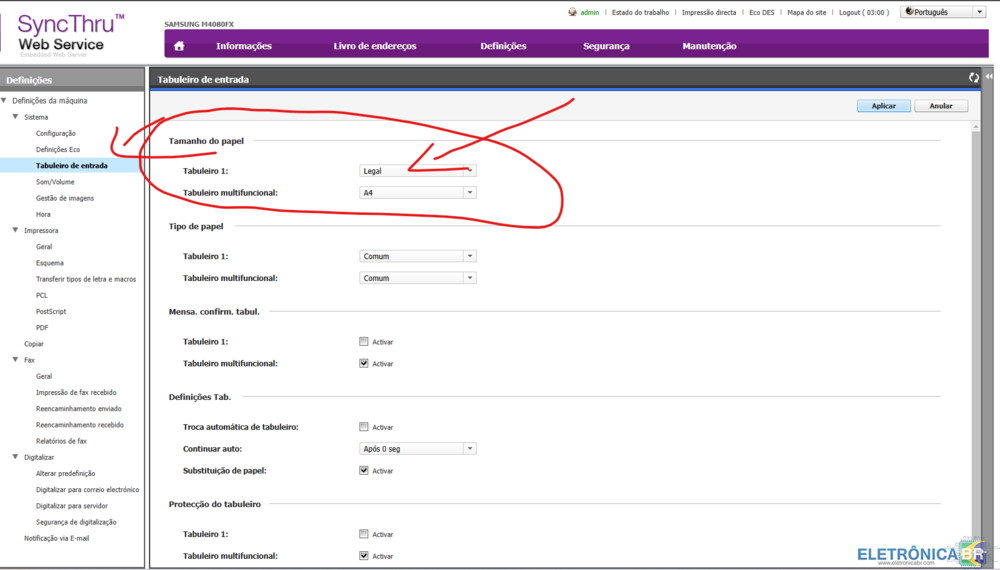Click the Aplicar button
This screenshot has height=570, width=1000.
pyautogui.click(x=883, y=106)
